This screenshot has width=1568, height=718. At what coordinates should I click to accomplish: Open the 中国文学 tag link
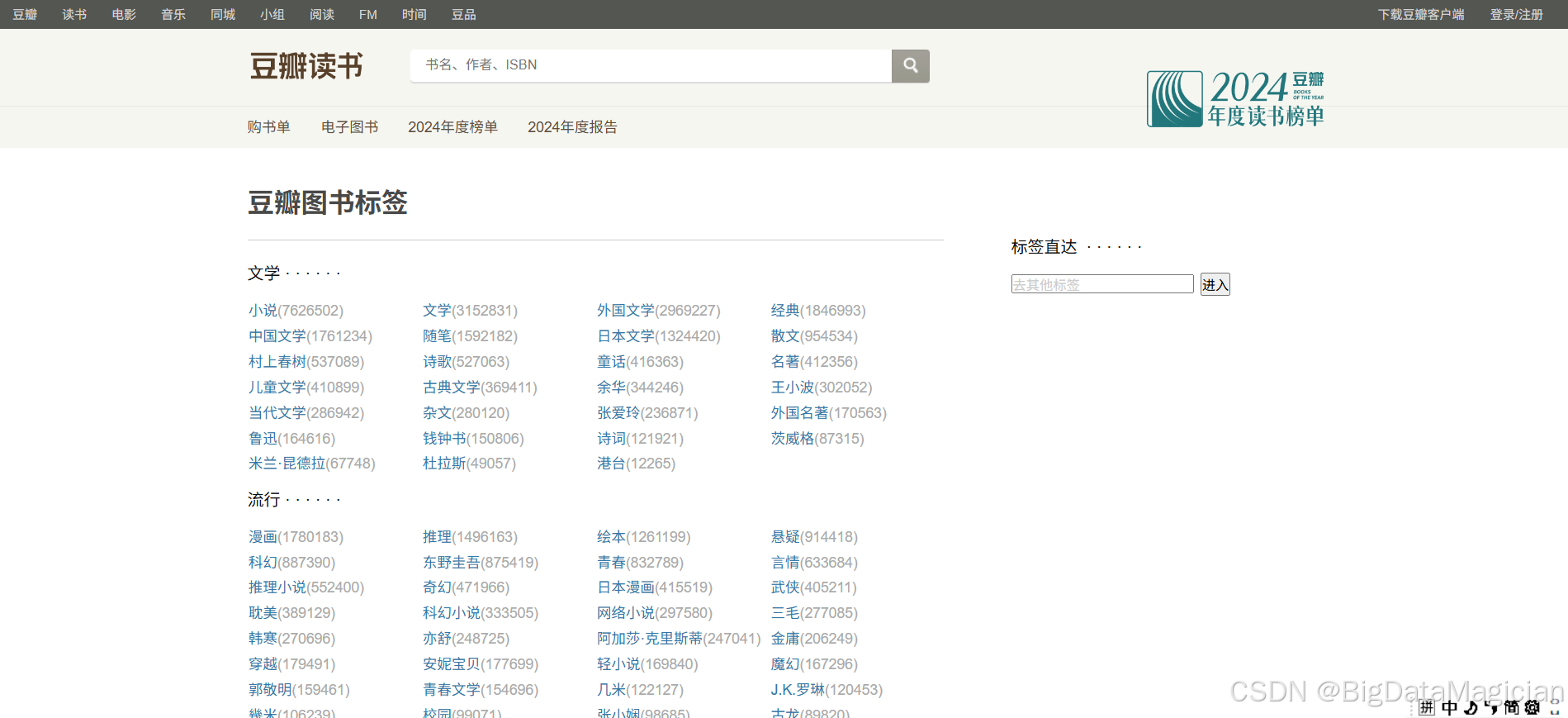(x=277, y=336)
